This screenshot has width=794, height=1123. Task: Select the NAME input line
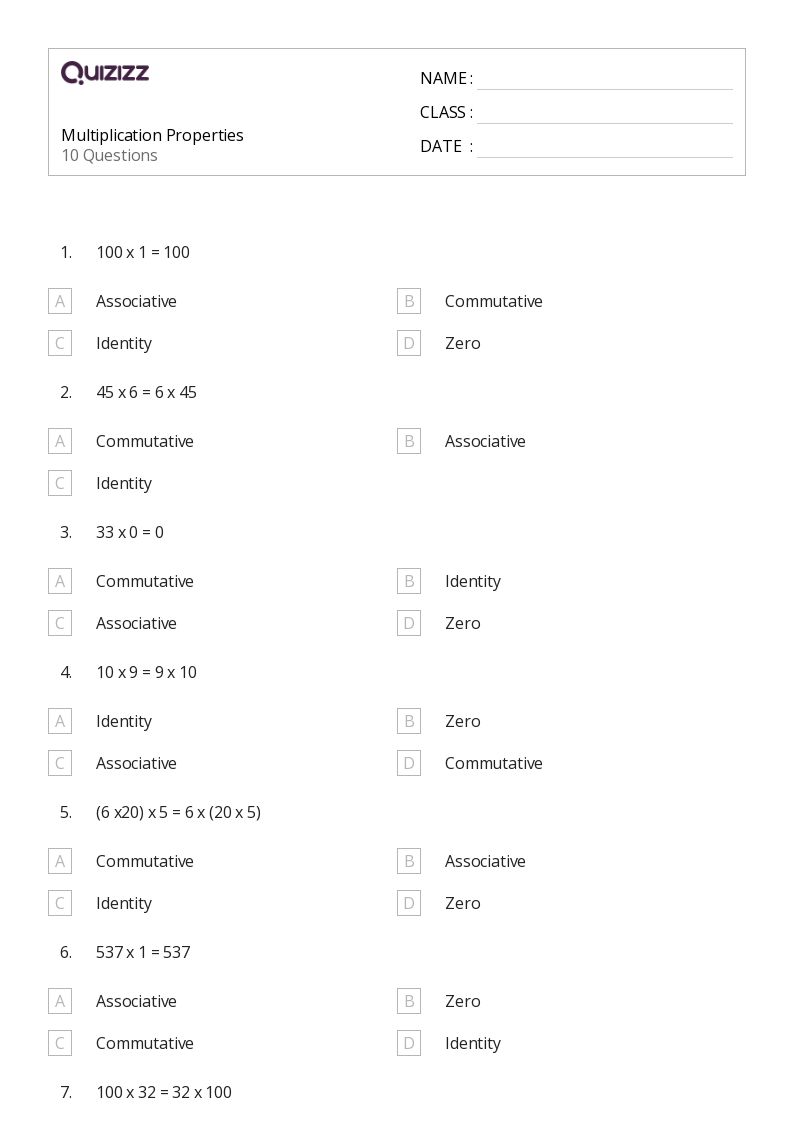click(x=605, y=79)
